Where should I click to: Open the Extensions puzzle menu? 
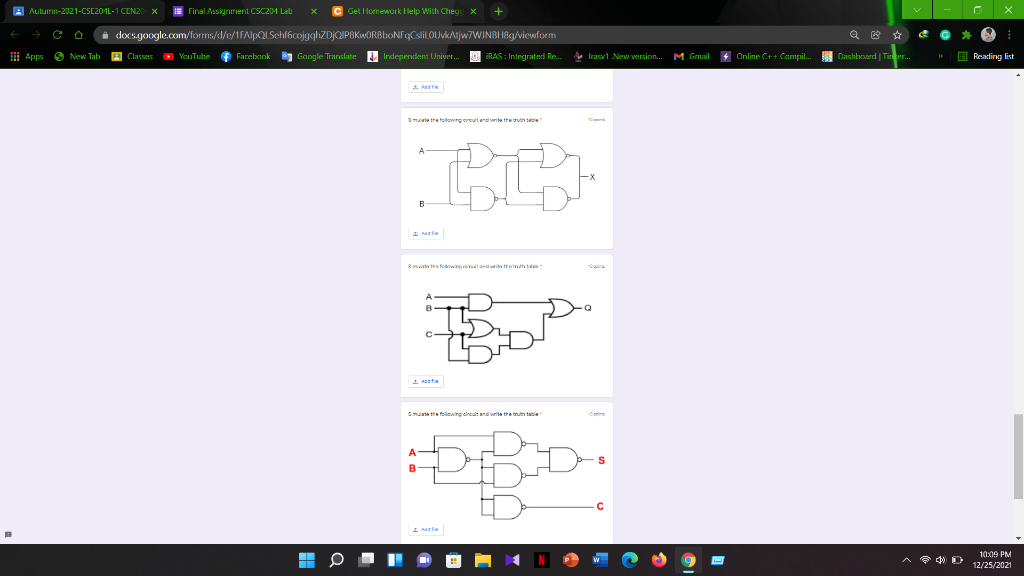tap(967, 35)
